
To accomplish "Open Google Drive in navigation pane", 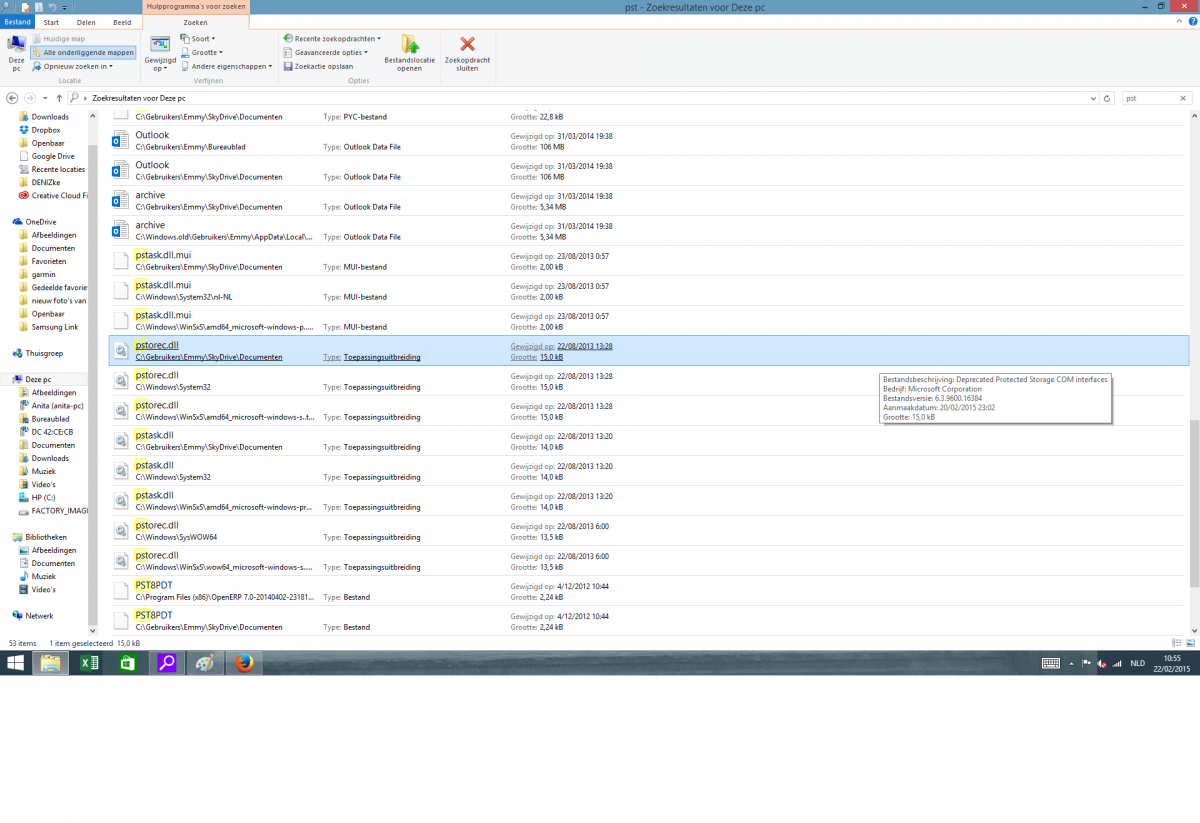I will click(53, 156).
